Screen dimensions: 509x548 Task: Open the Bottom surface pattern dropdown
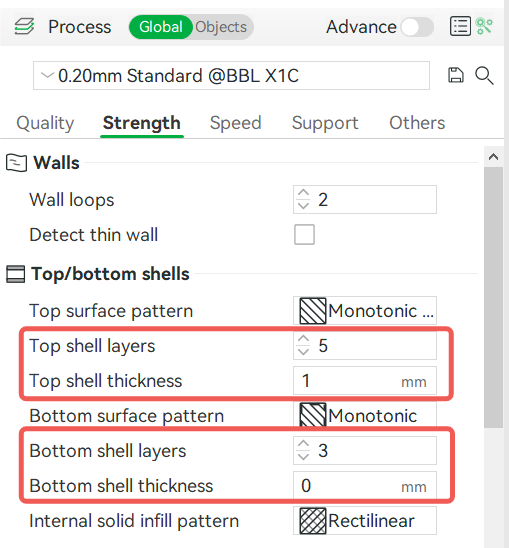[365, 416]
